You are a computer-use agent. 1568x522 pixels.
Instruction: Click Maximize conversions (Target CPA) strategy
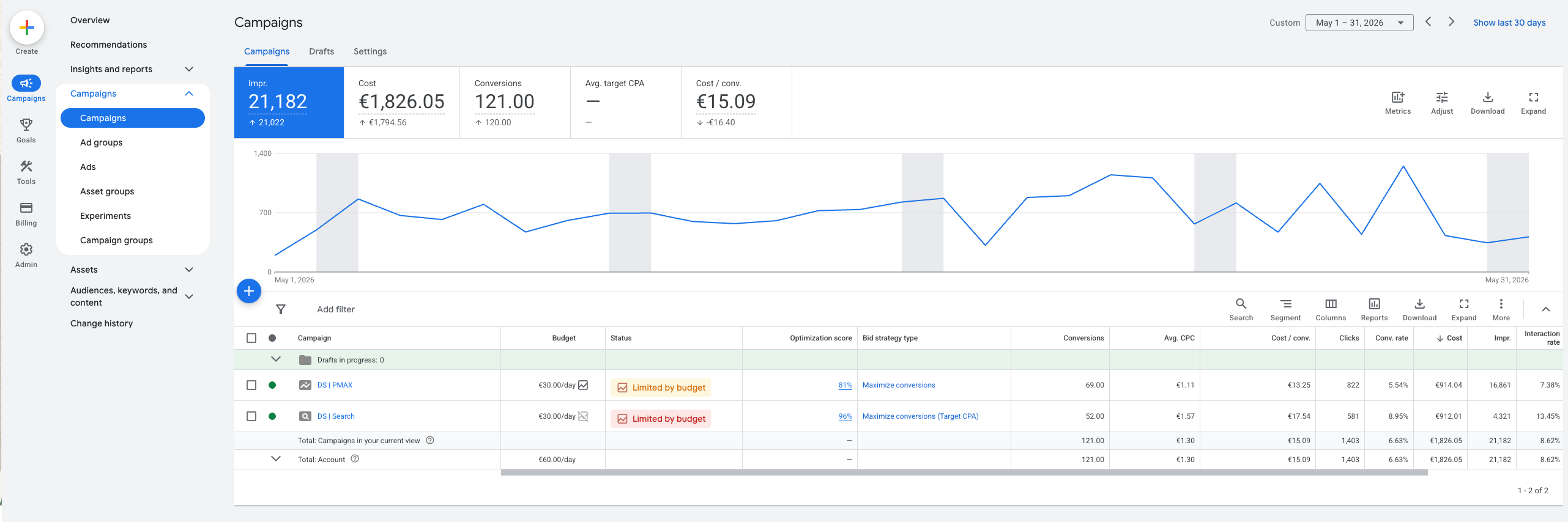point(920,416)
